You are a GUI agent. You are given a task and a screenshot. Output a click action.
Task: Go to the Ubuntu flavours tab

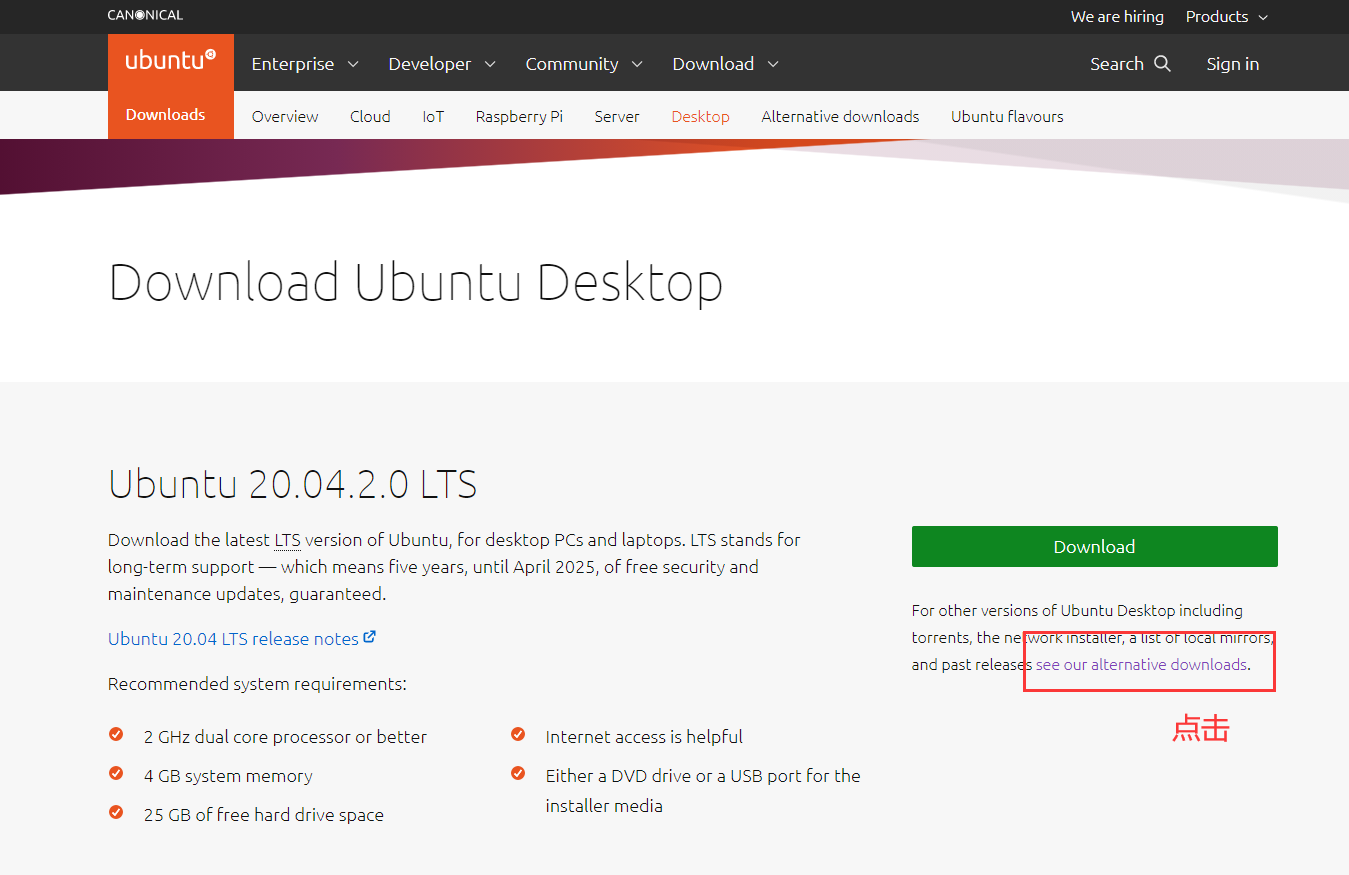tap(1007, 116)
